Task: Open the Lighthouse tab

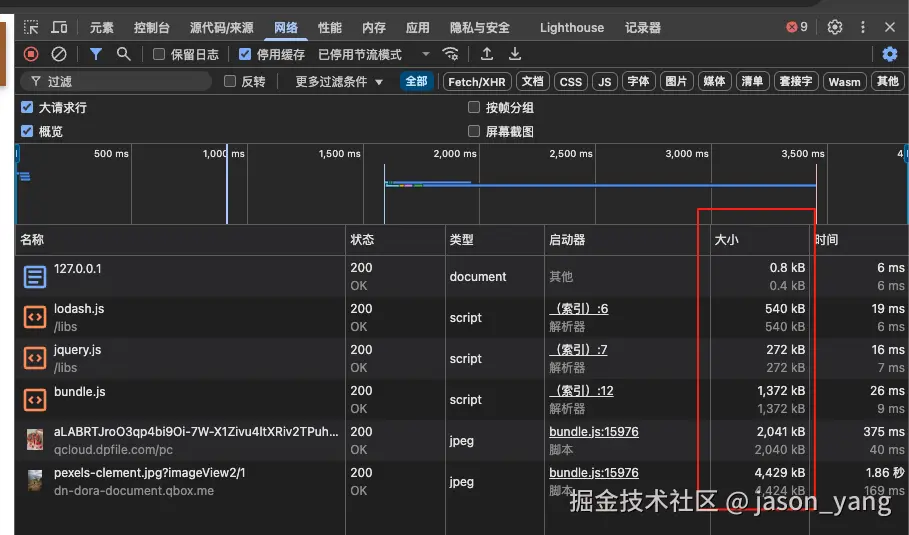Action: click(x=572, y=28)
